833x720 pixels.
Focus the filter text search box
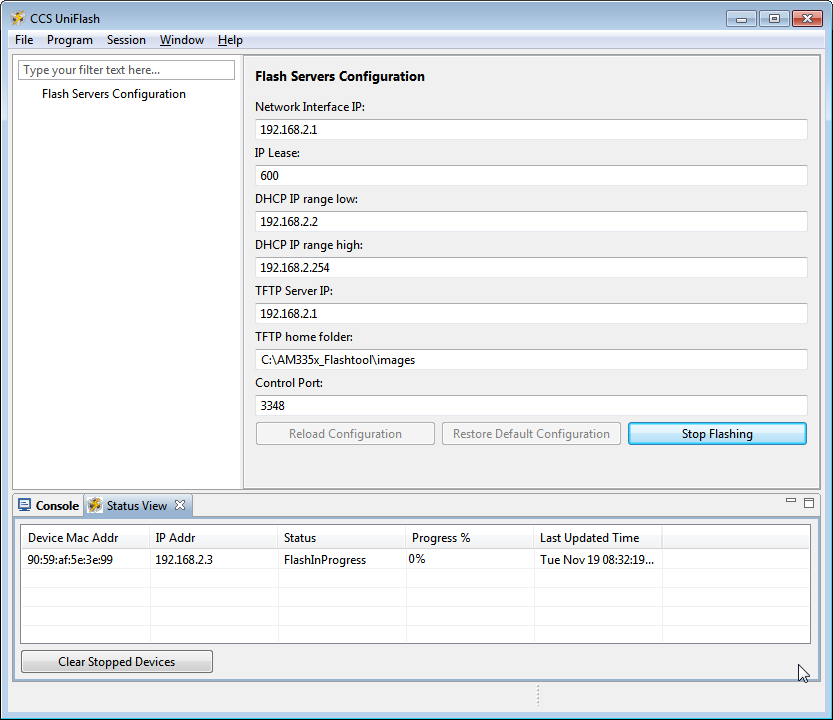click(x=127, y=70)
